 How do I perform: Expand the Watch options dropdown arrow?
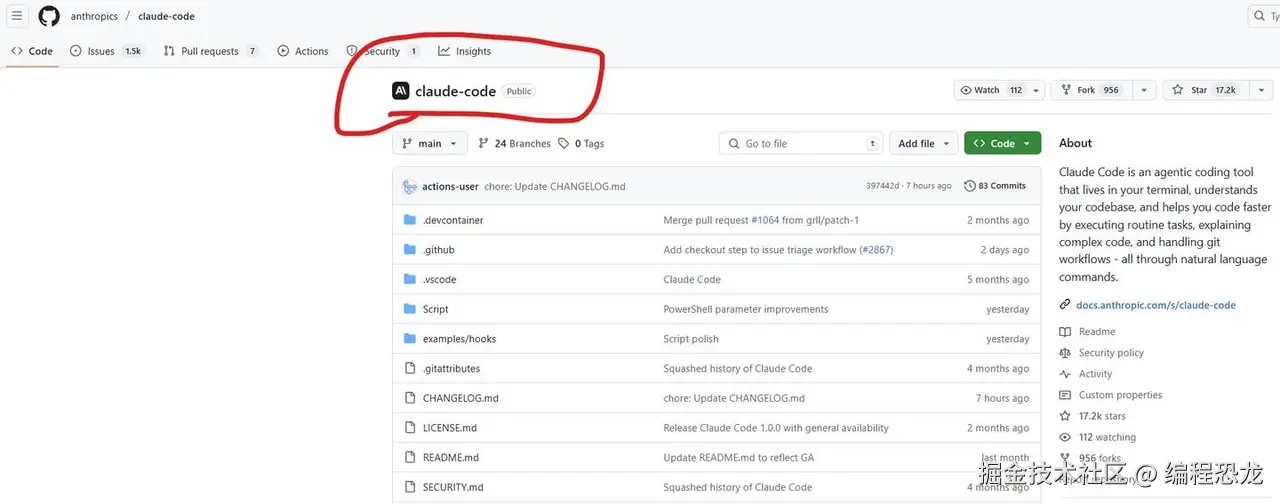(1036, 90)
